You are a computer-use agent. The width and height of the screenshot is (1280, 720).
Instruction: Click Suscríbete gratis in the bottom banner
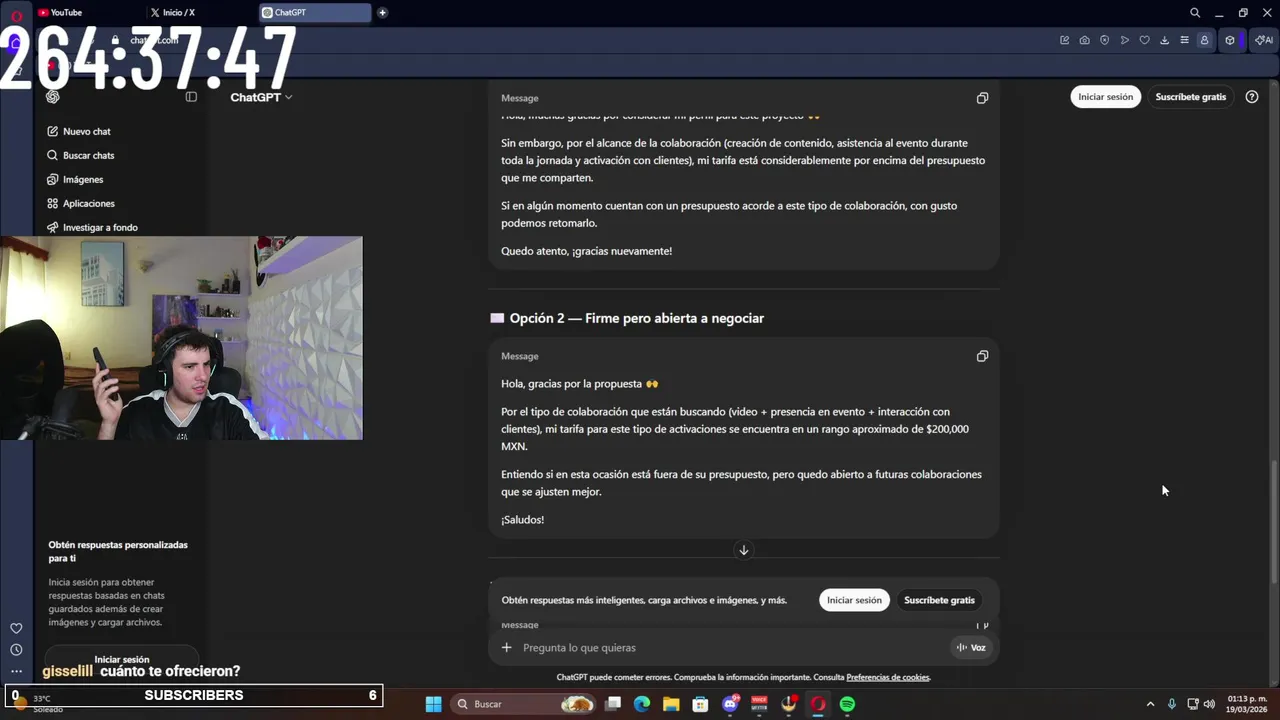point(939,600)
